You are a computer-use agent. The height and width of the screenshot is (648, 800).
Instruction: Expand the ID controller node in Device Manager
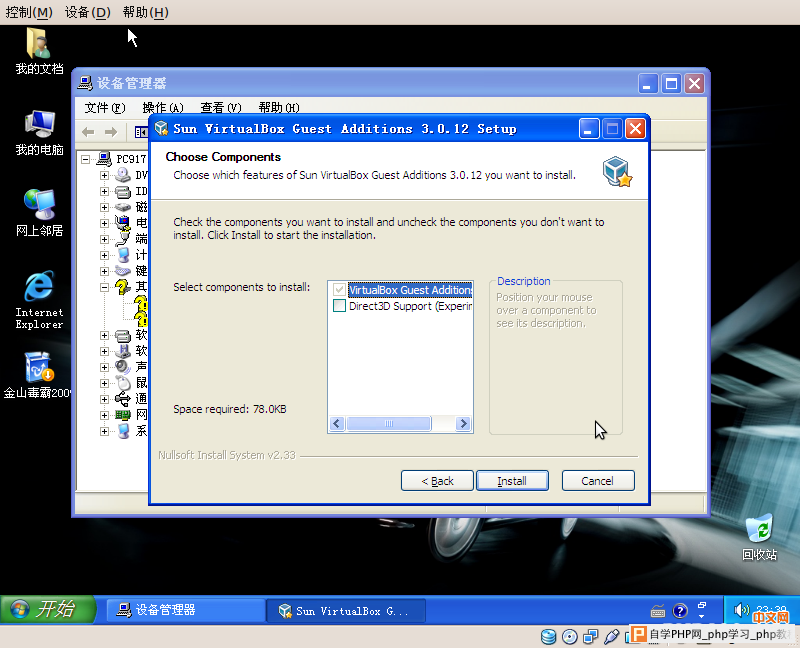(104, 191)
